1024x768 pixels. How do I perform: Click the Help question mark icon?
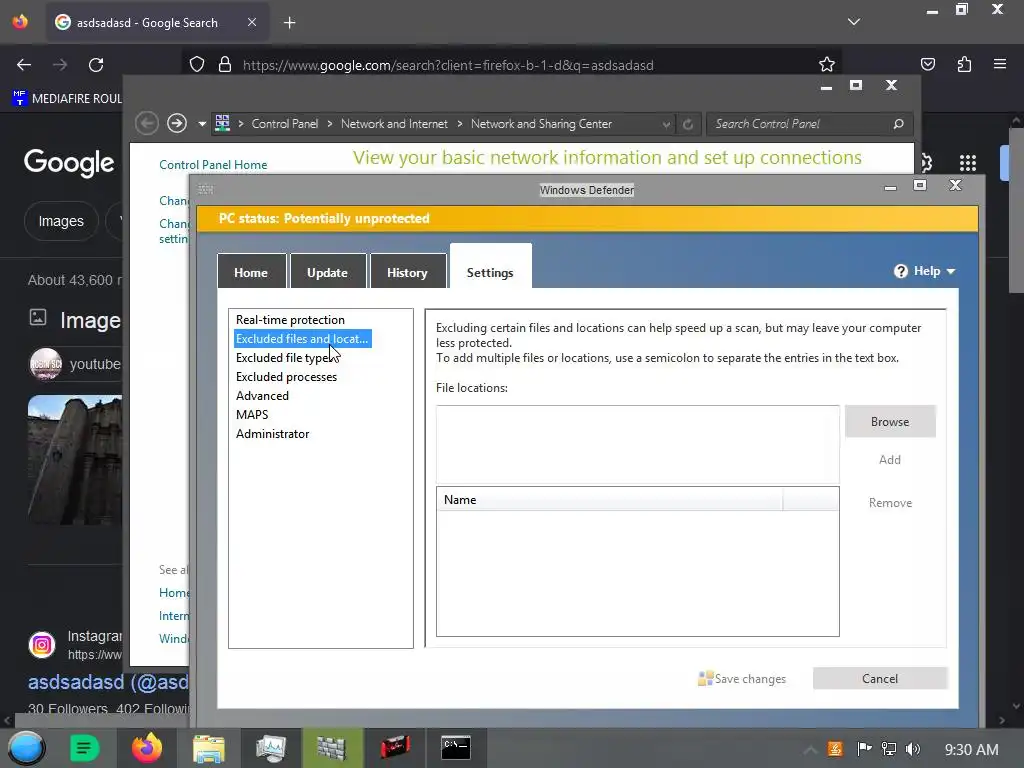901,271
